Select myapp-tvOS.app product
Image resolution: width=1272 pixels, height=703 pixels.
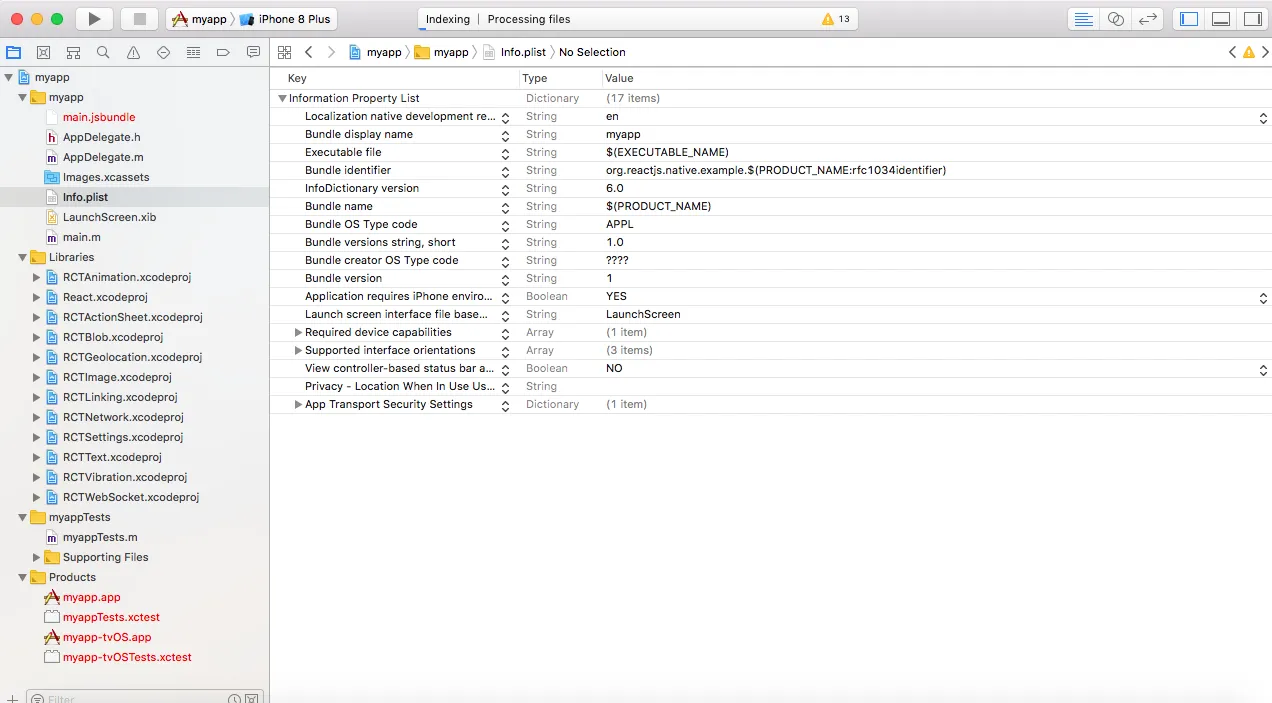107,637
